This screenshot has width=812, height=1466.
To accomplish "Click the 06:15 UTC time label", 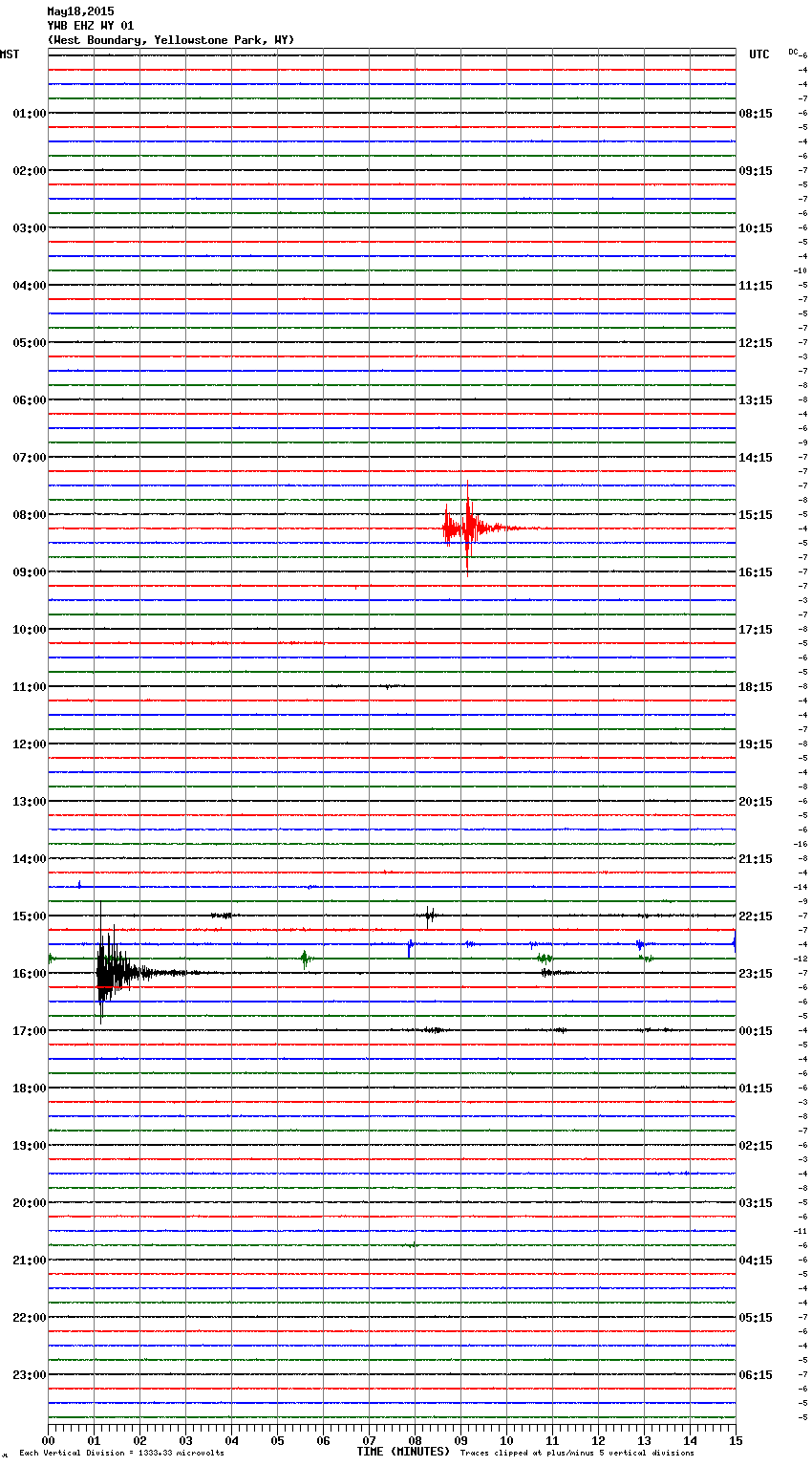I will pyautogui.click(x=756, y=1375).
